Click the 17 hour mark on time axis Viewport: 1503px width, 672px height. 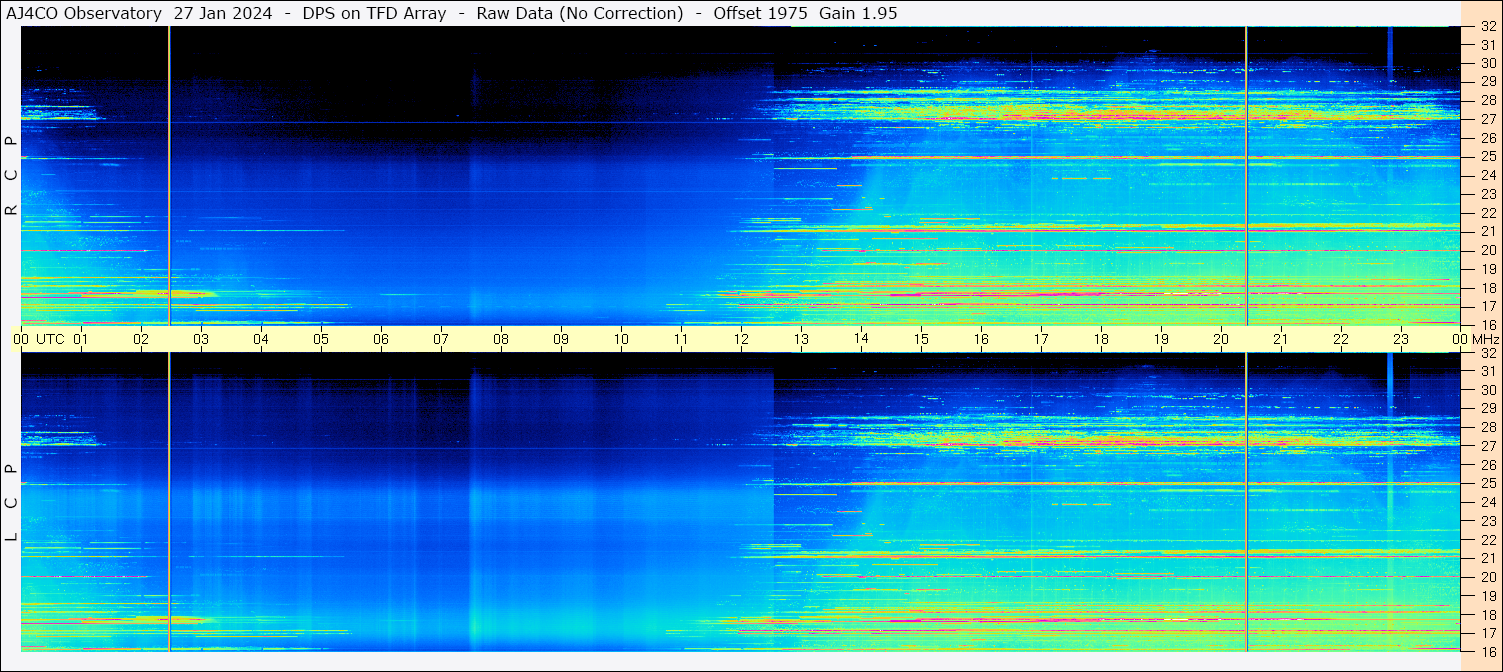coord(1041,339)
